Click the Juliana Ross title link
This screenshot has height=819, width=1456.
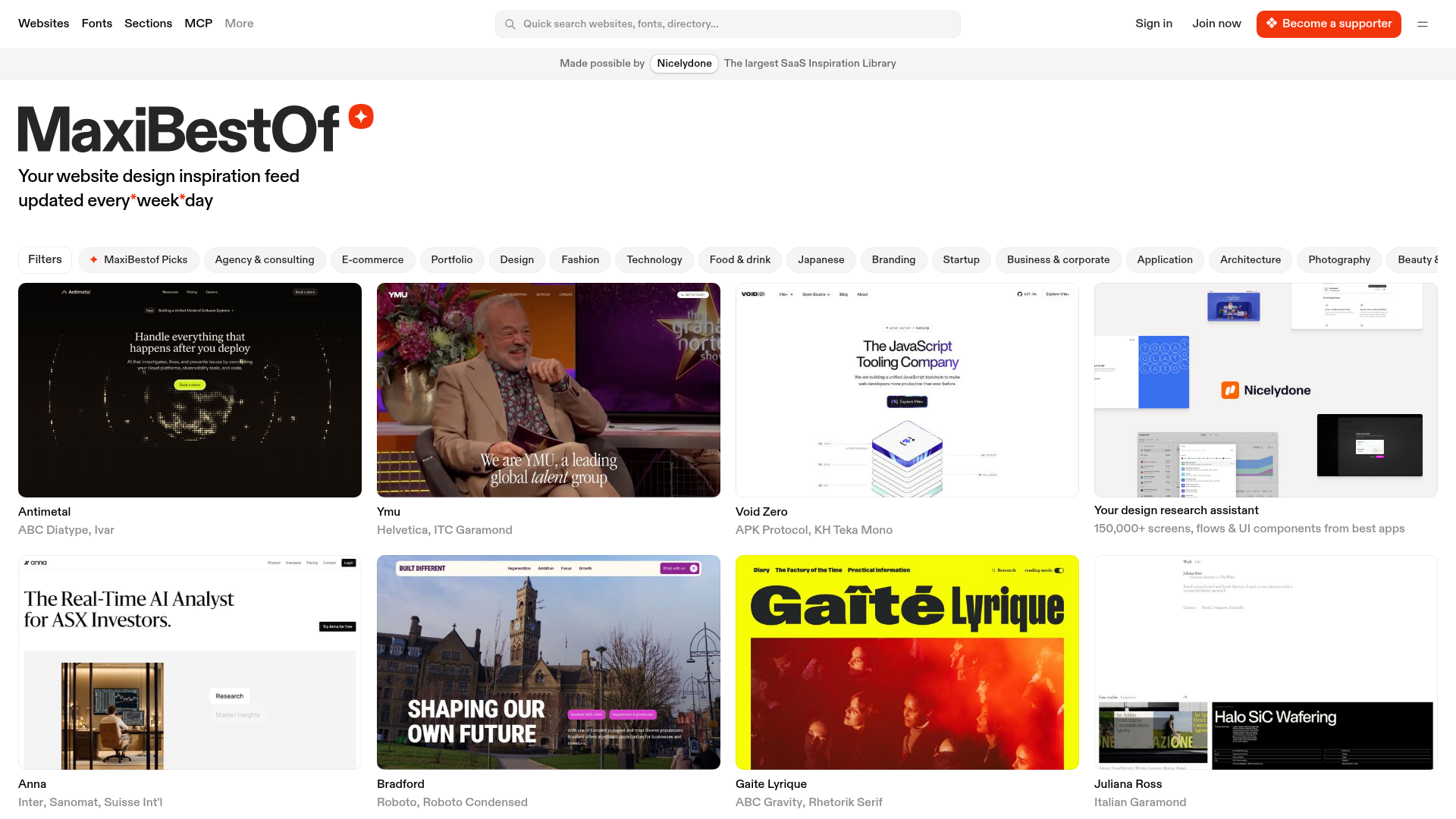coord(1128,784)
